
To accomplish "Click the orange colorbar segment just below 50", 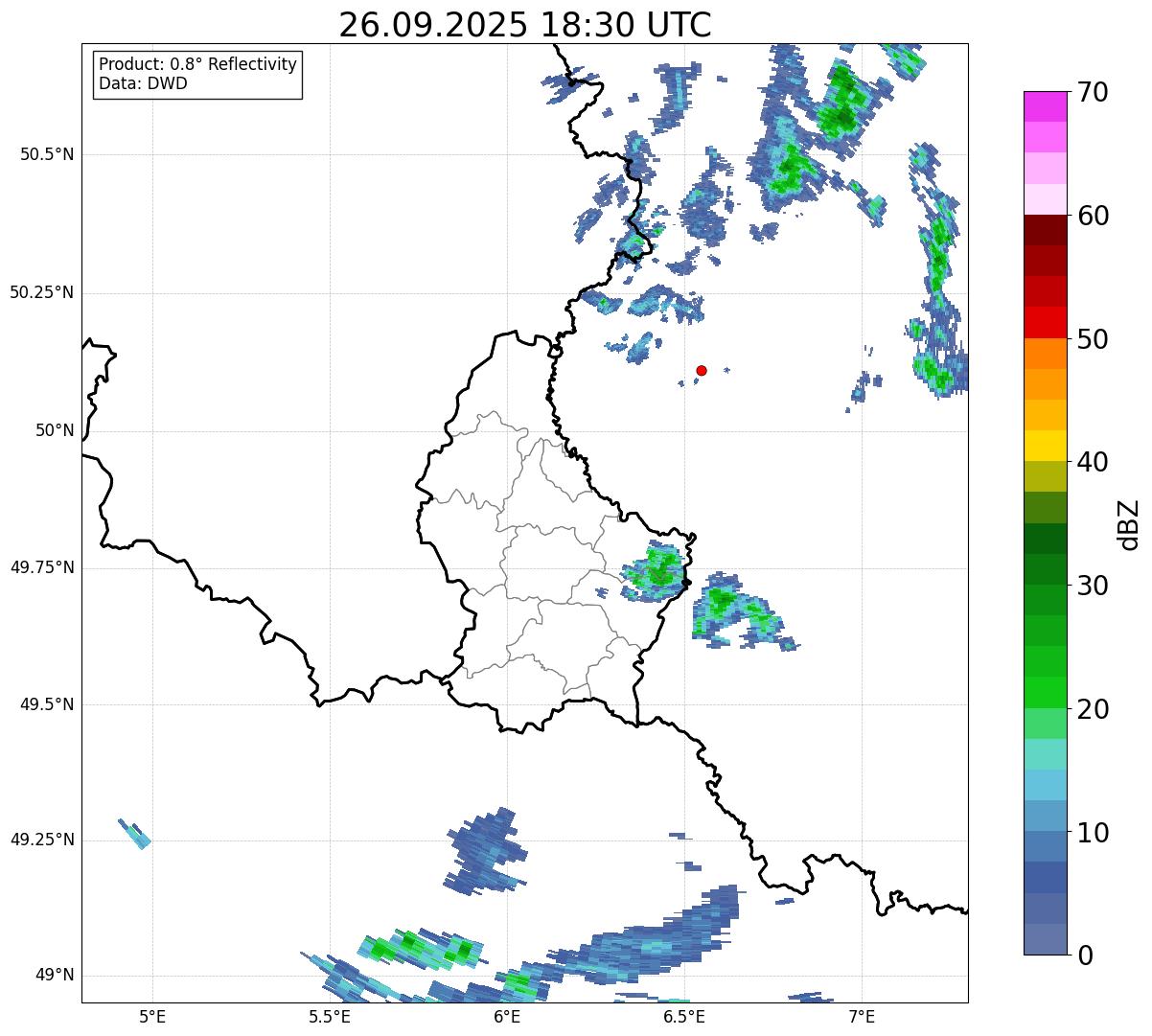I will 1045,354.
